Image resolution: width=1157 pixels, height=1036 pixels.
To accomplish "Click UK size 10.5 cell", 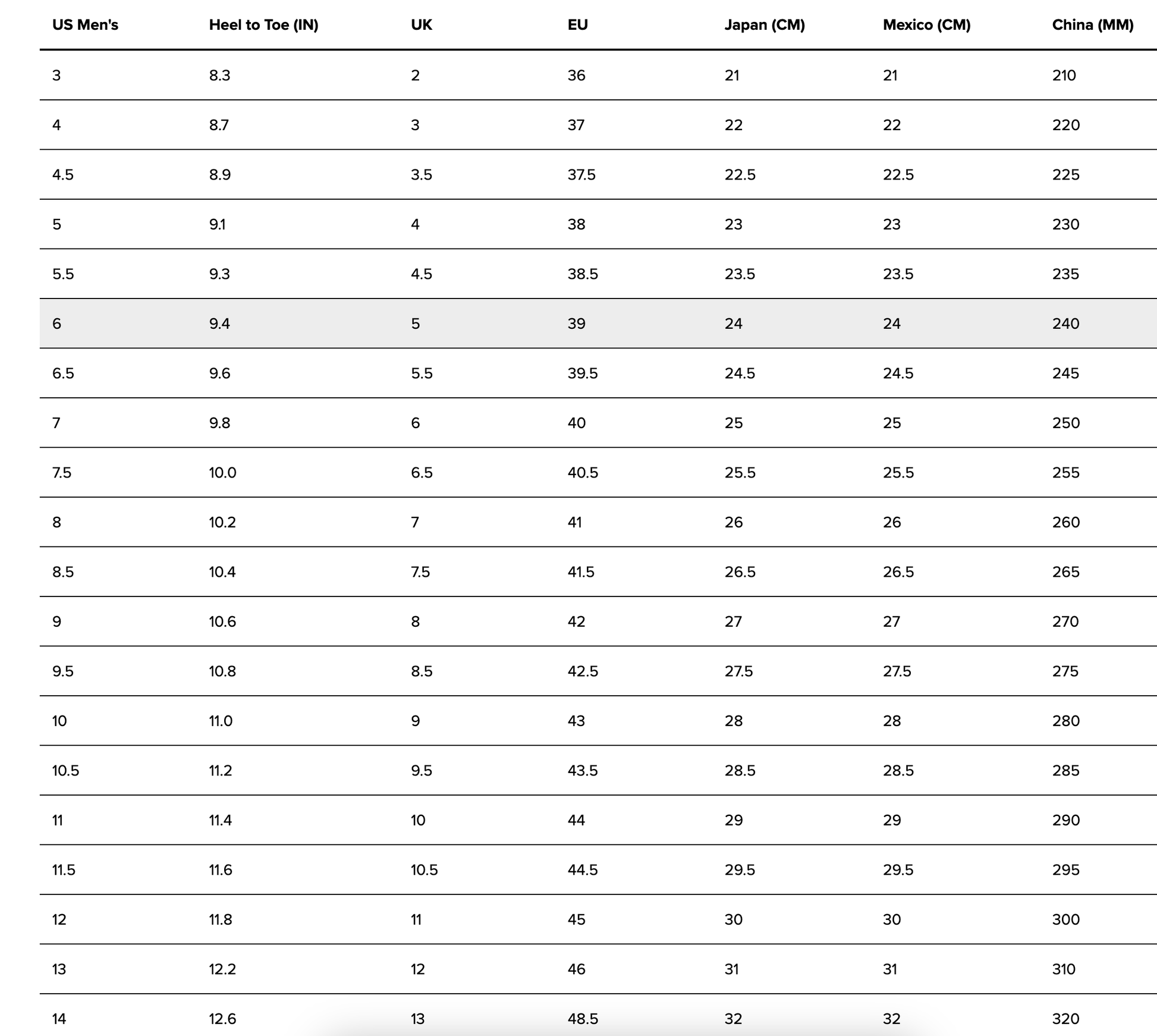I will [424, 870].
